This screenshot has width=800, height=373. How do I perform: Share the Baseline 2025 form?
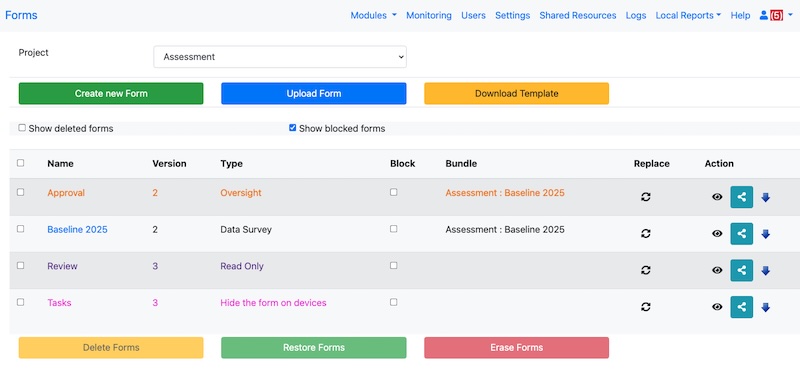pos(741,234)
